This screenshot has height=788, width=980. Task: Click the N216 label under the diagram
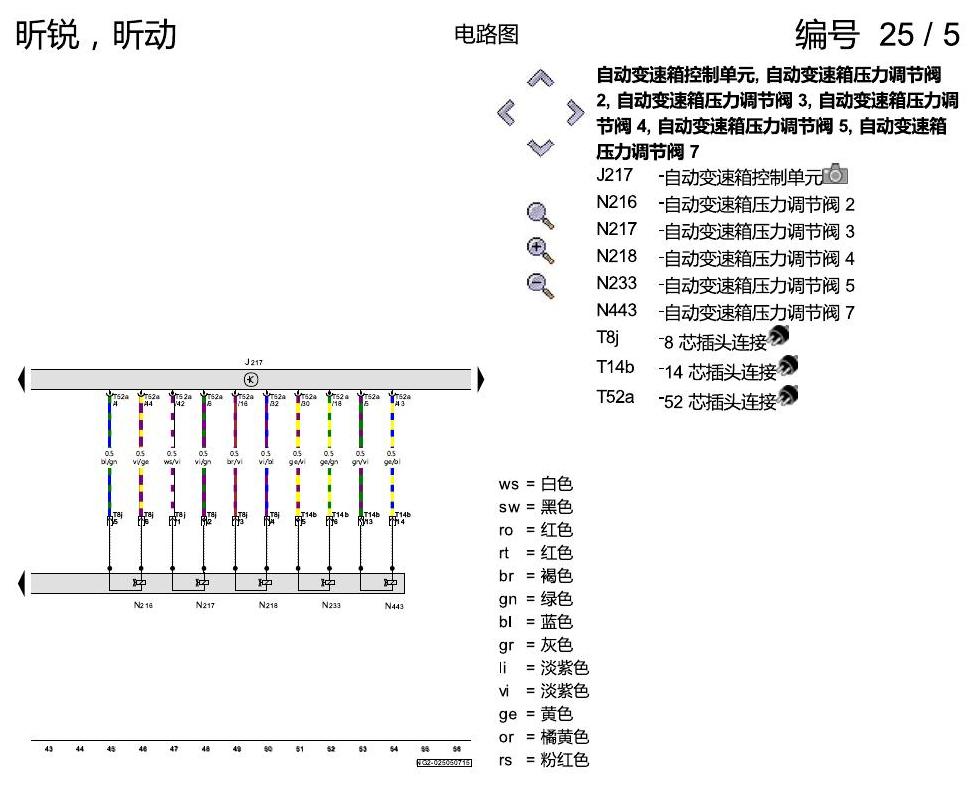143,605
